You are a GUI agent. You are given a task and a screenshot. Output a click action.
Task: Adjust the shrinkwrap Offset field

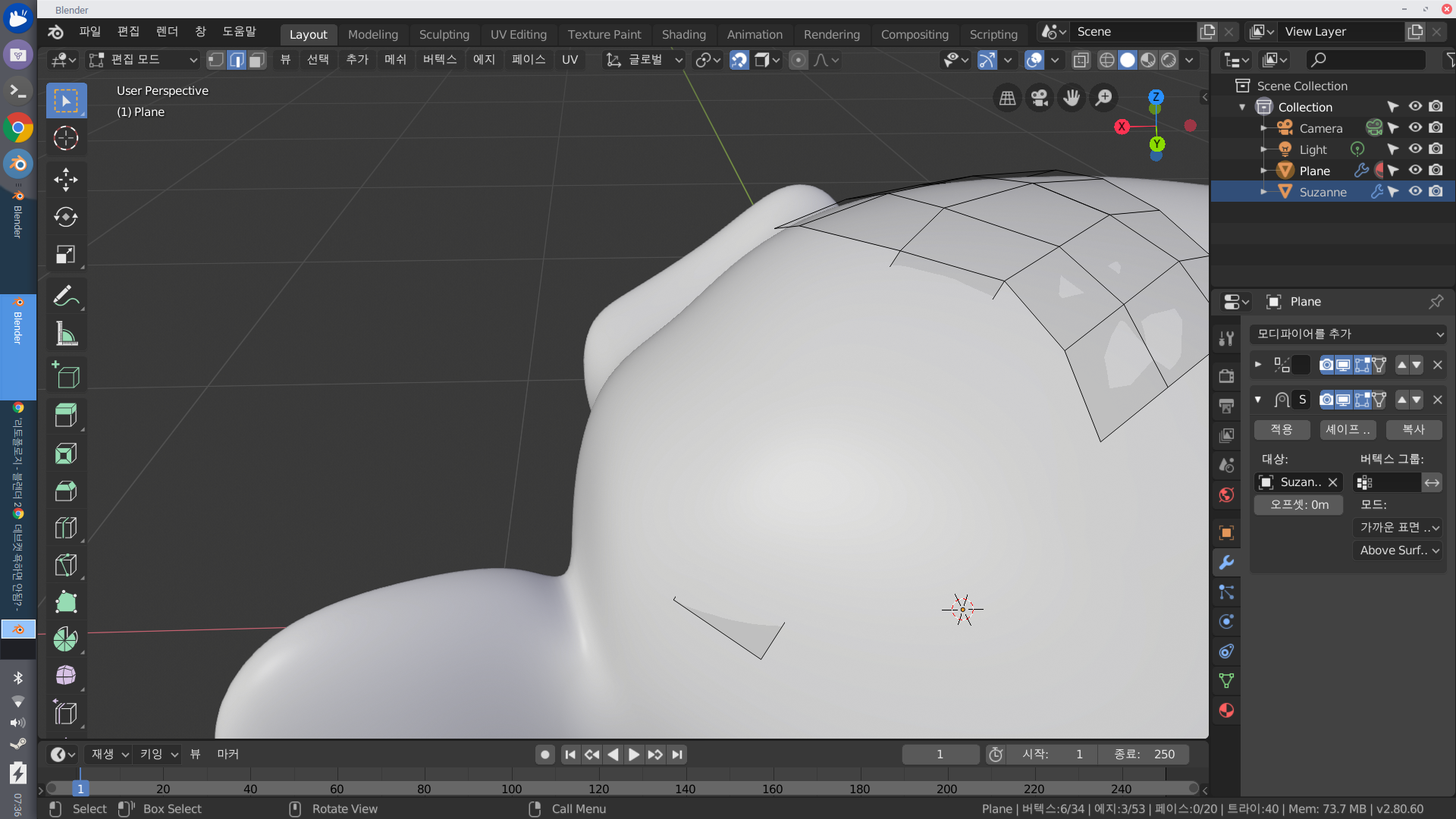click(1299, 505)
